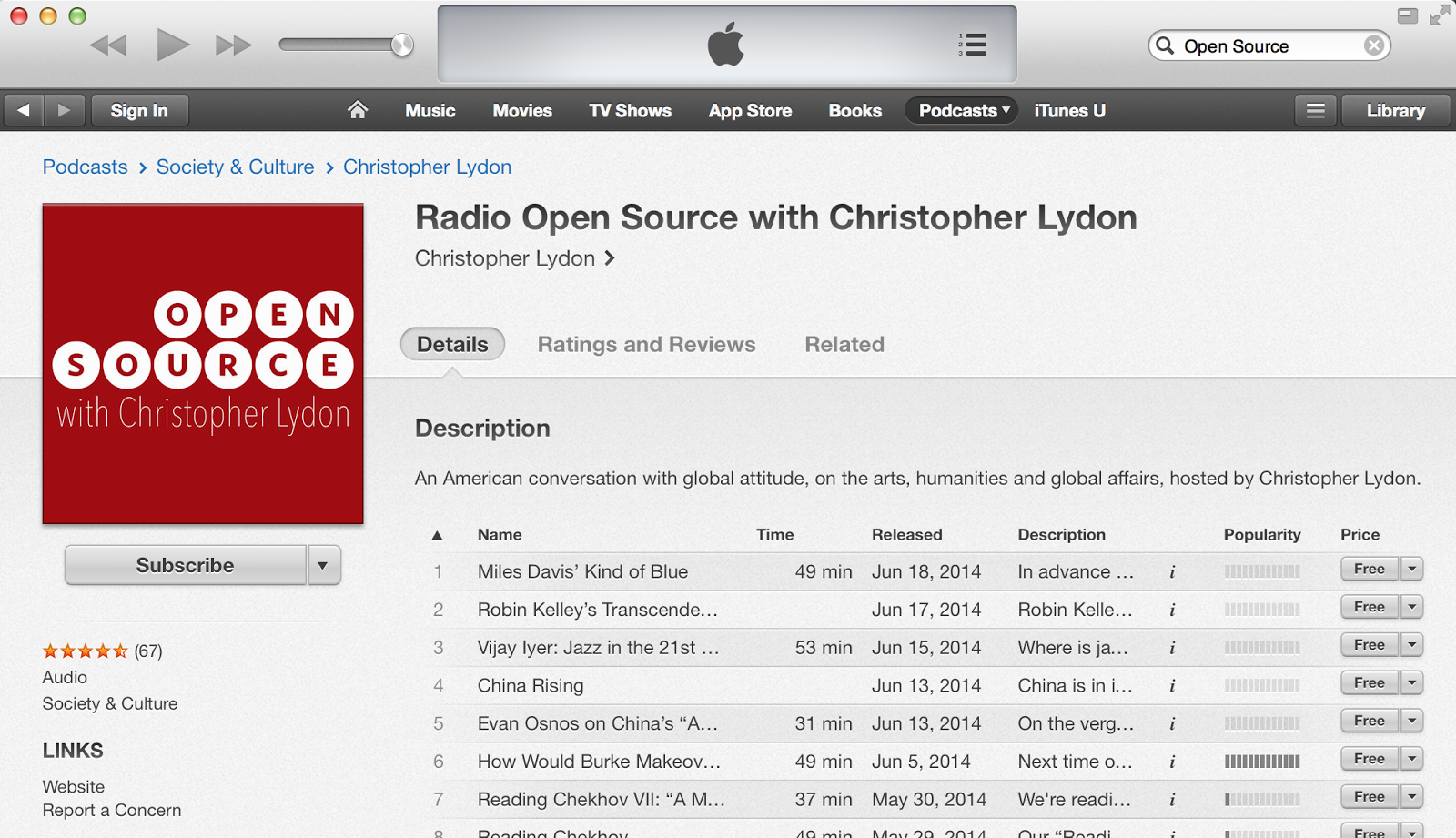Show info for Robin Kelley's Transcende… episode

click(1172, 611)
